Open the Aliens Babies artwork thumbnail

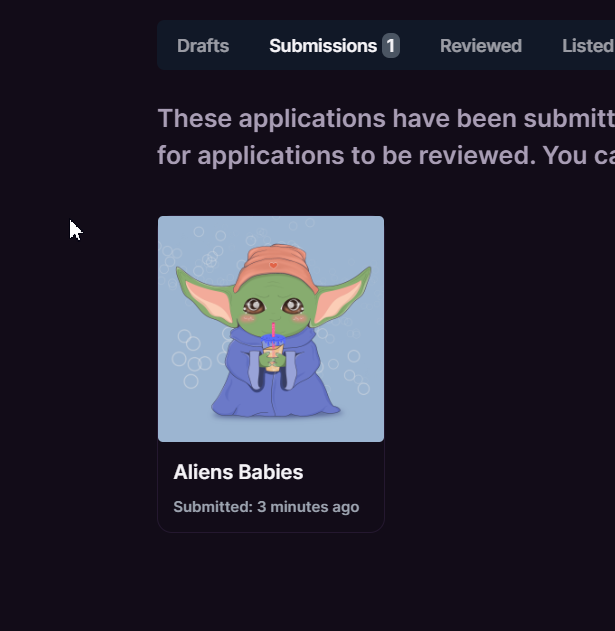pos(271,329)
